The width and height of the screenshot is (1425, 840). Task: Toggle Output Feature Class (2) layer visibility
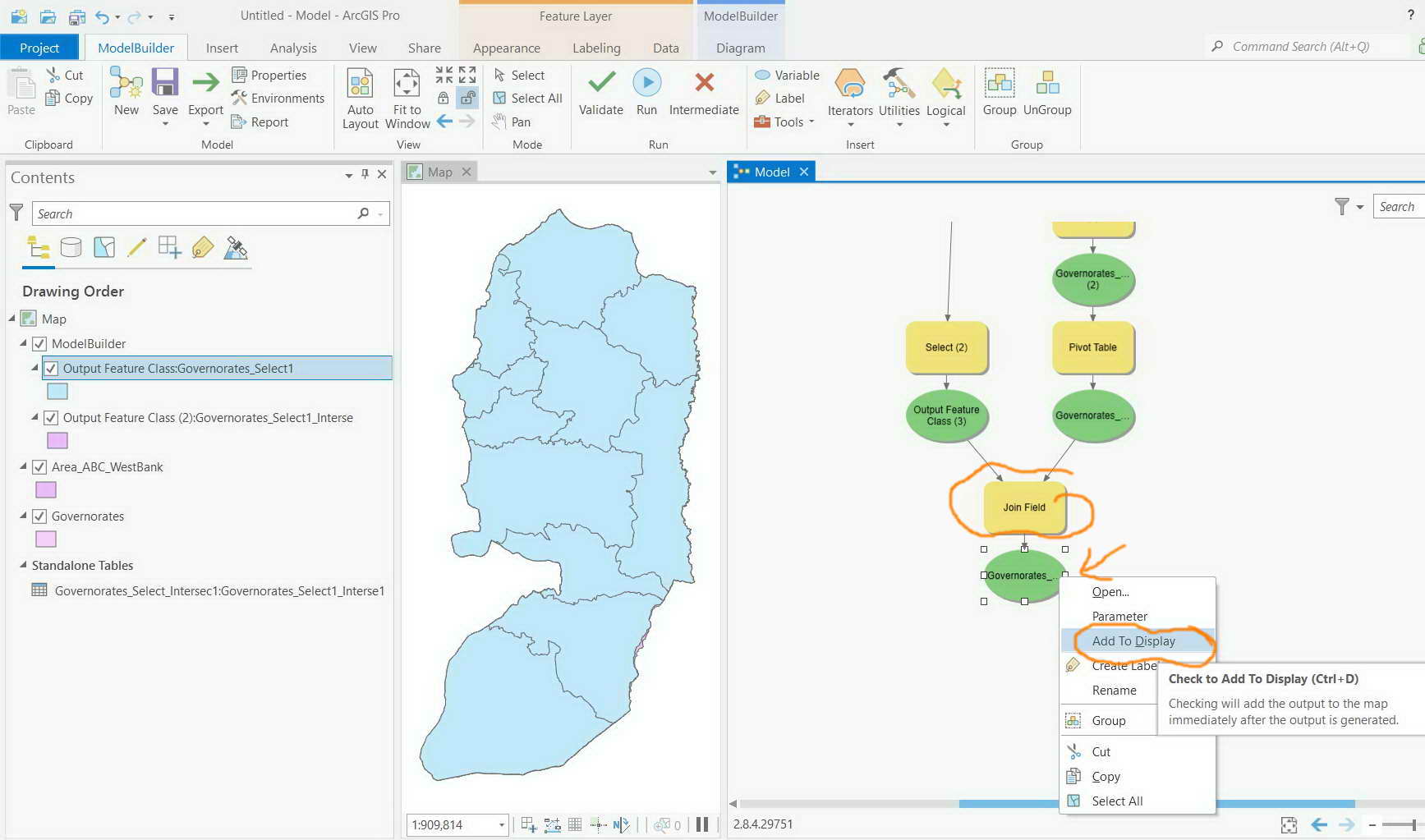[x=51, y=417]
